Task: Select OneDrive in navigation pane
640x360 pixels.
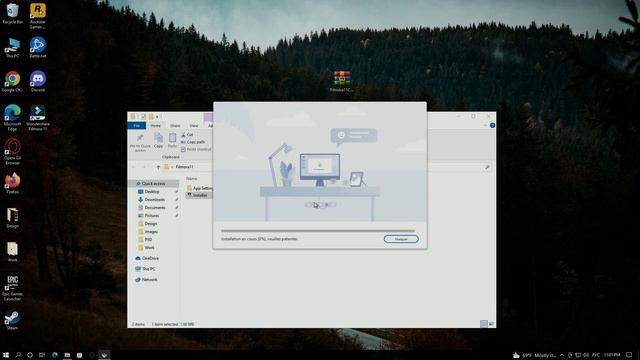Action: click(147, 258)
